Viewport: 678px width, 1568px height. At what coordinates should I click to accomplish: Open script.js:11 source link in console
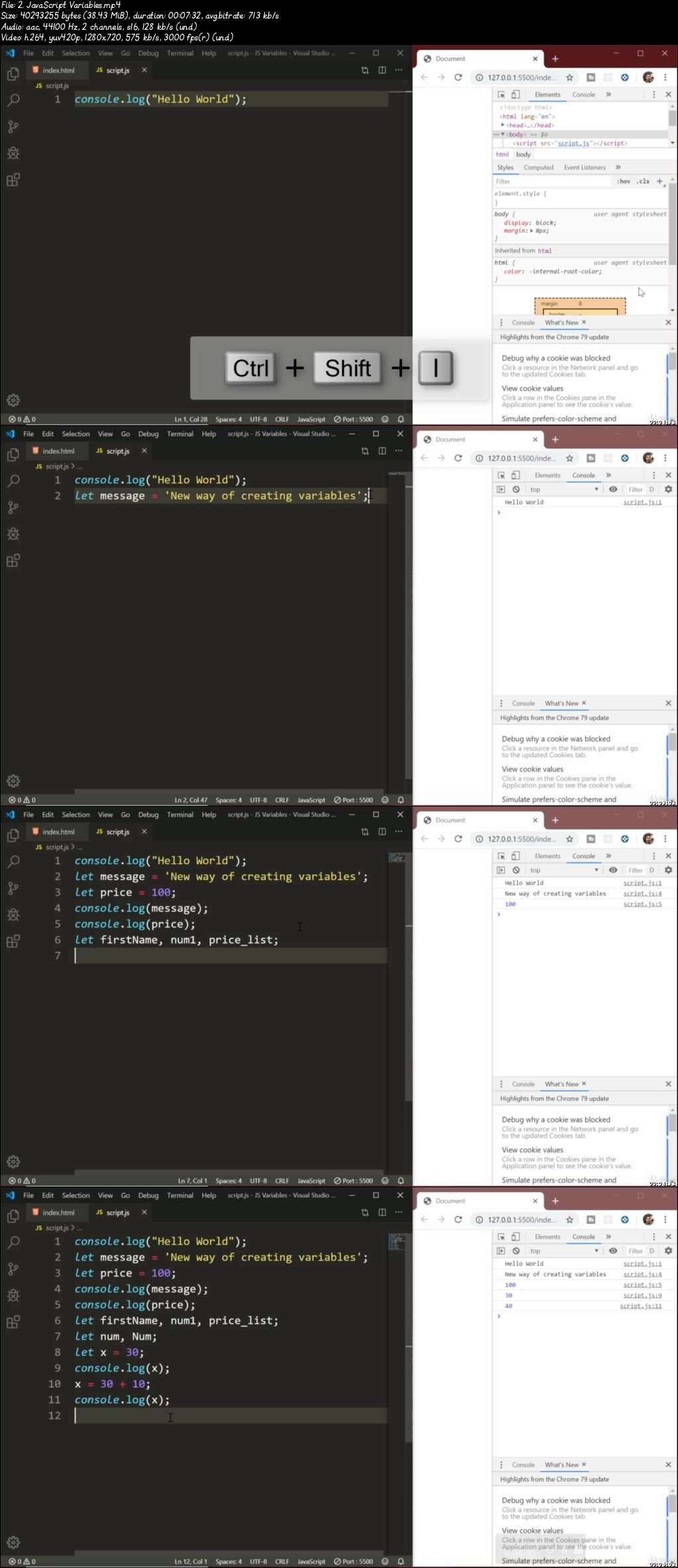(640, 1306)
